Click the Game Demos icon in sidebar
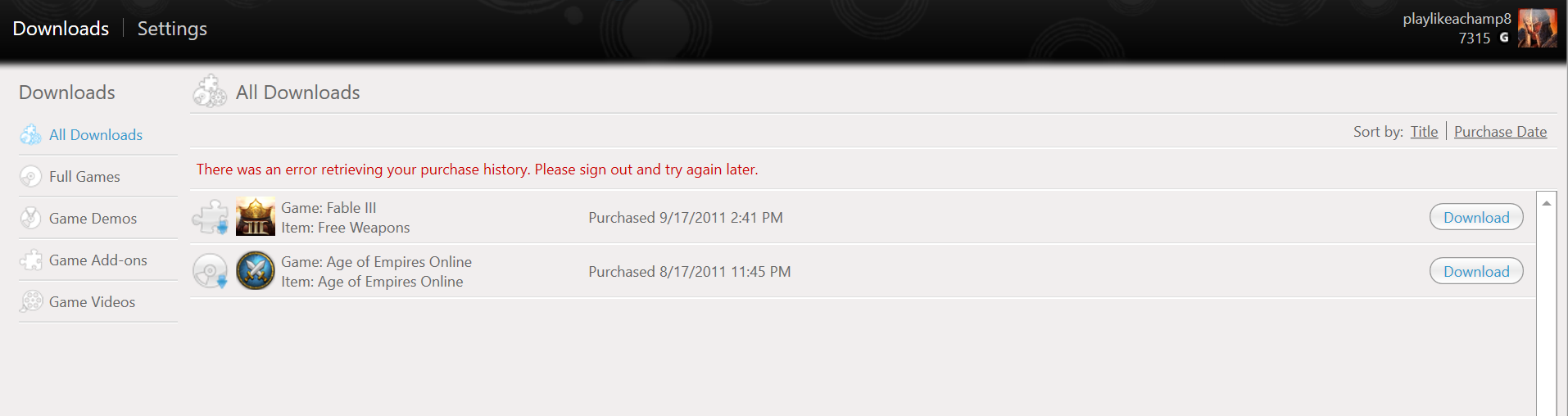 [31, 218]
